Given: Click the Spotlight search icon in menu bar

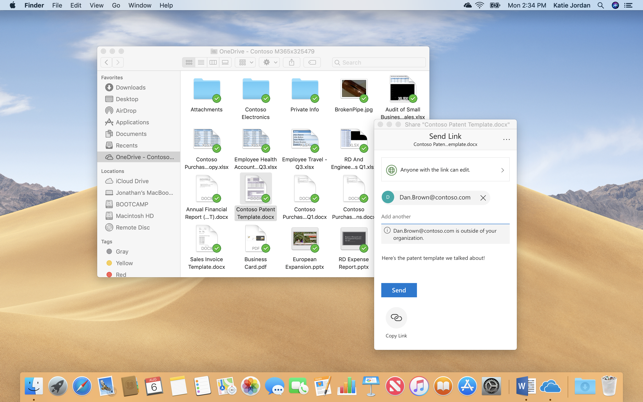Looking at the screenshot, I should pos(601,5).
